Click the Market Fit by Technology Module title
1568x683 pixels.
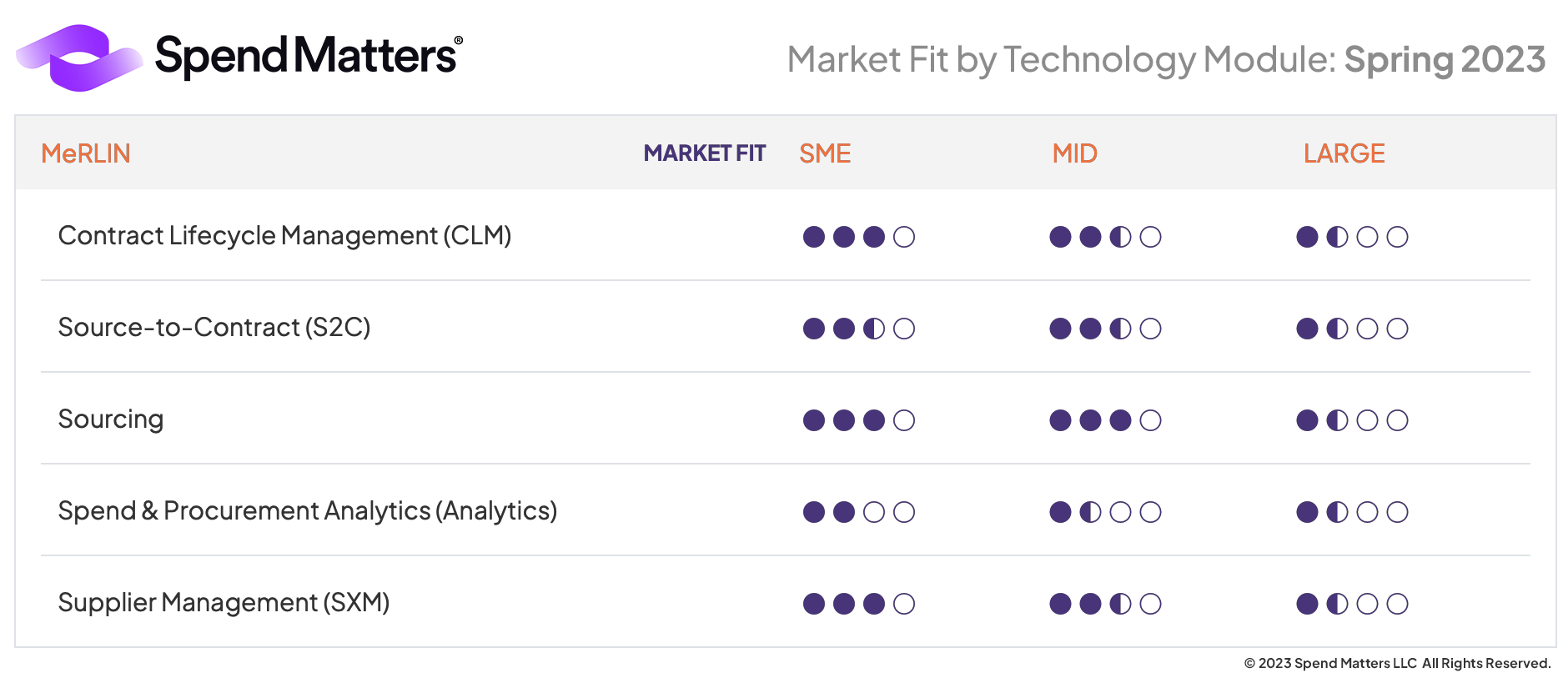click(1166, 60)
